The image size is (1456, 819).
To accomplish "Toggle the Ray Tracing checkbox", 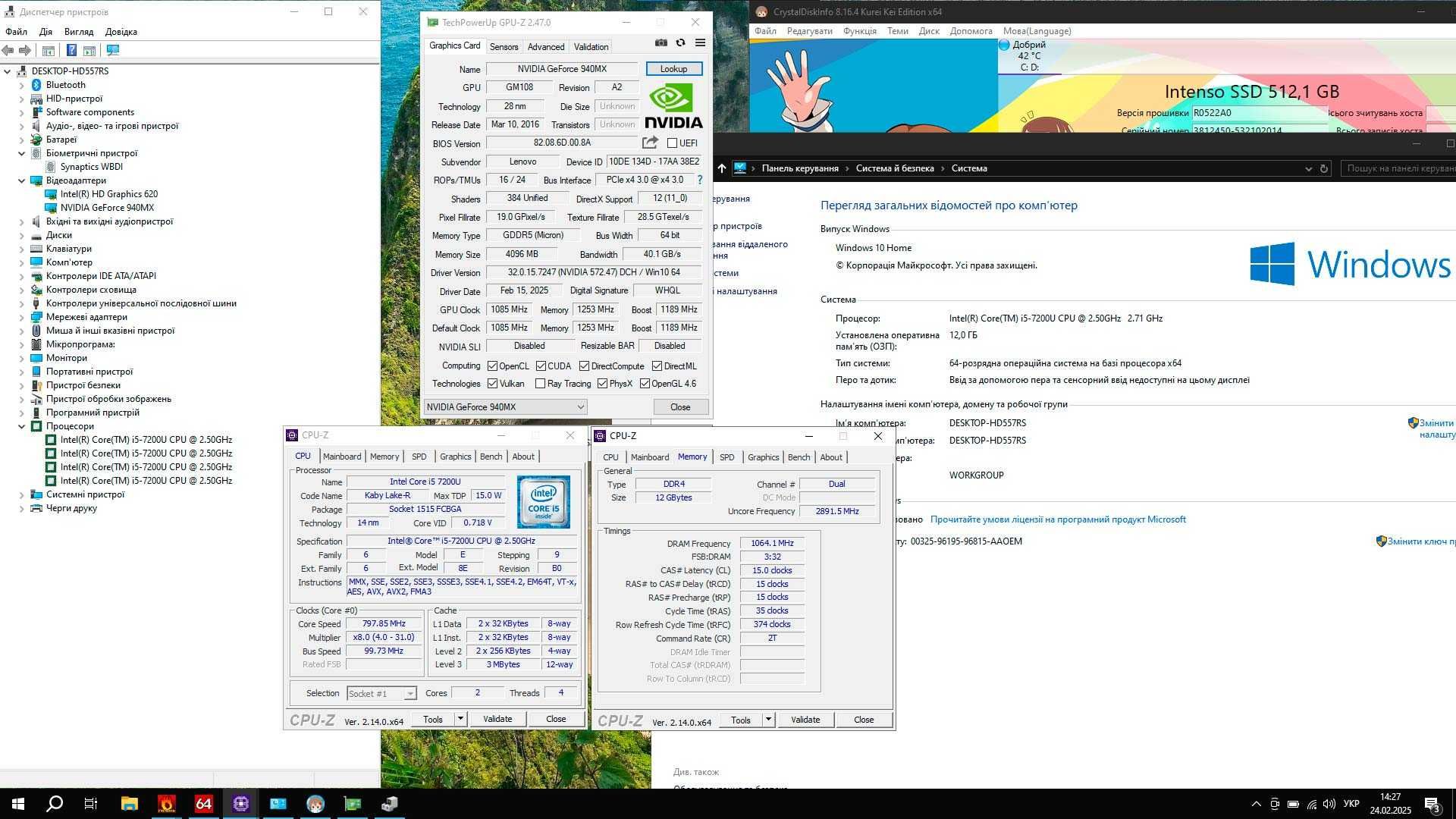I will pyautogui.click(x=540, y=384).
